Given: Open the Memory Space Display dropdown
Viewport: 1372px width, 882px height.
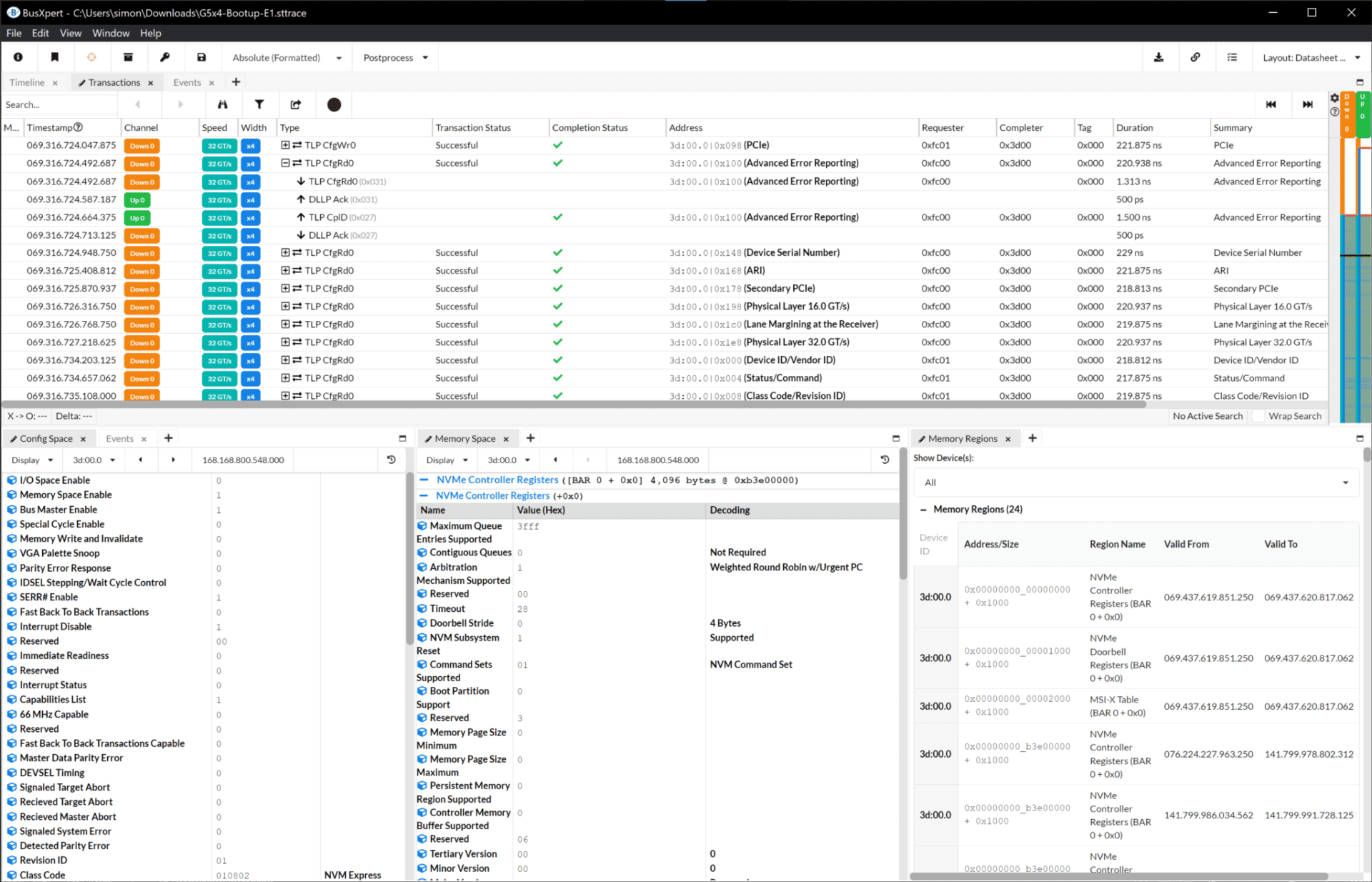Looking at the screenshot, I should click(x=447, y=460).
